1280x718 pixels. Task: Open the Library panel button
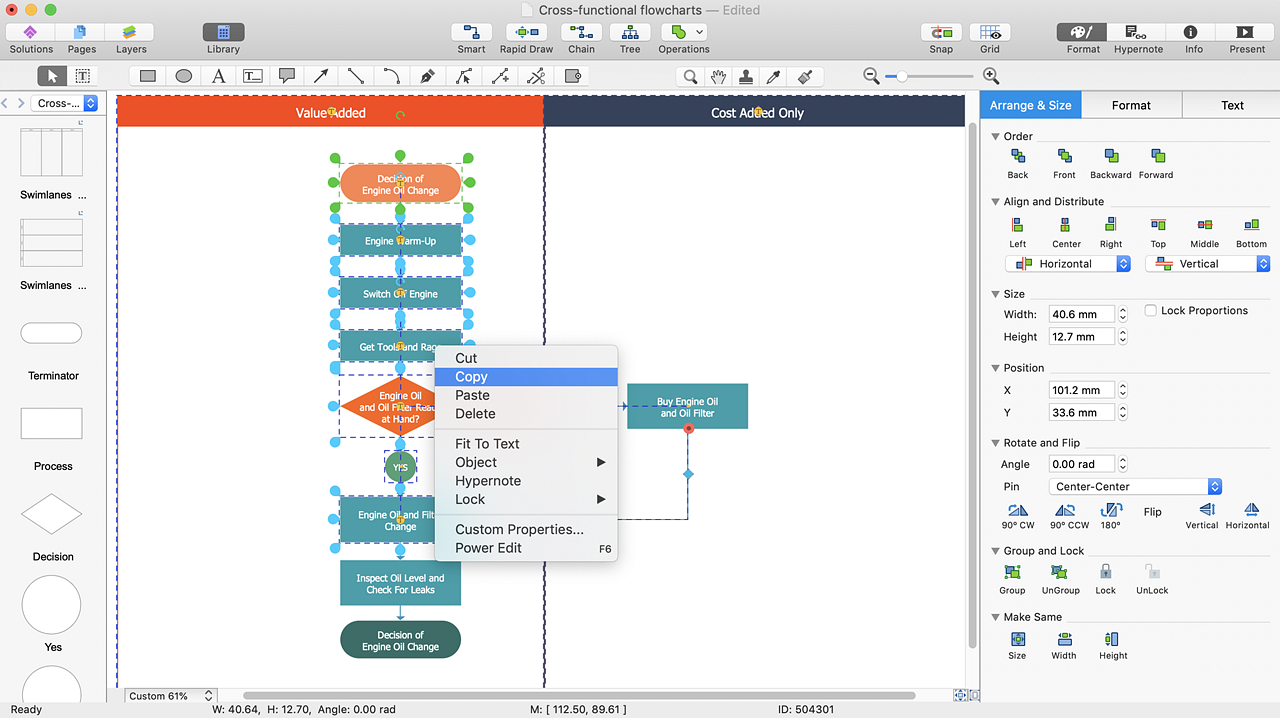[223, 33]
